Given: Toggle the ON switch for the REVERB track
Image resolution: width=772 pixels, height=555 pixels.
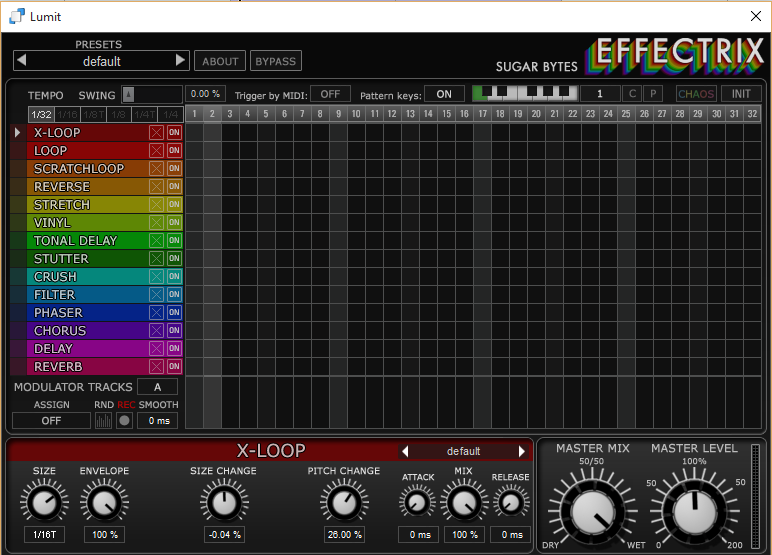Looking at the screenshot, I should [x=174, y=367].
